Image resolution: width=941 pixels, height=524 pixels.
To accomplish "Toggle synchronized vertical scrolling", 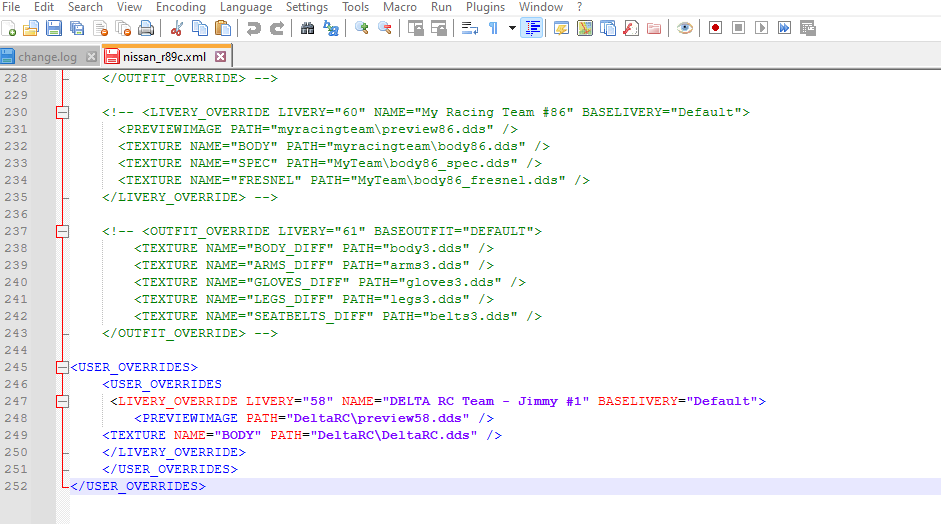I will 416,28.
